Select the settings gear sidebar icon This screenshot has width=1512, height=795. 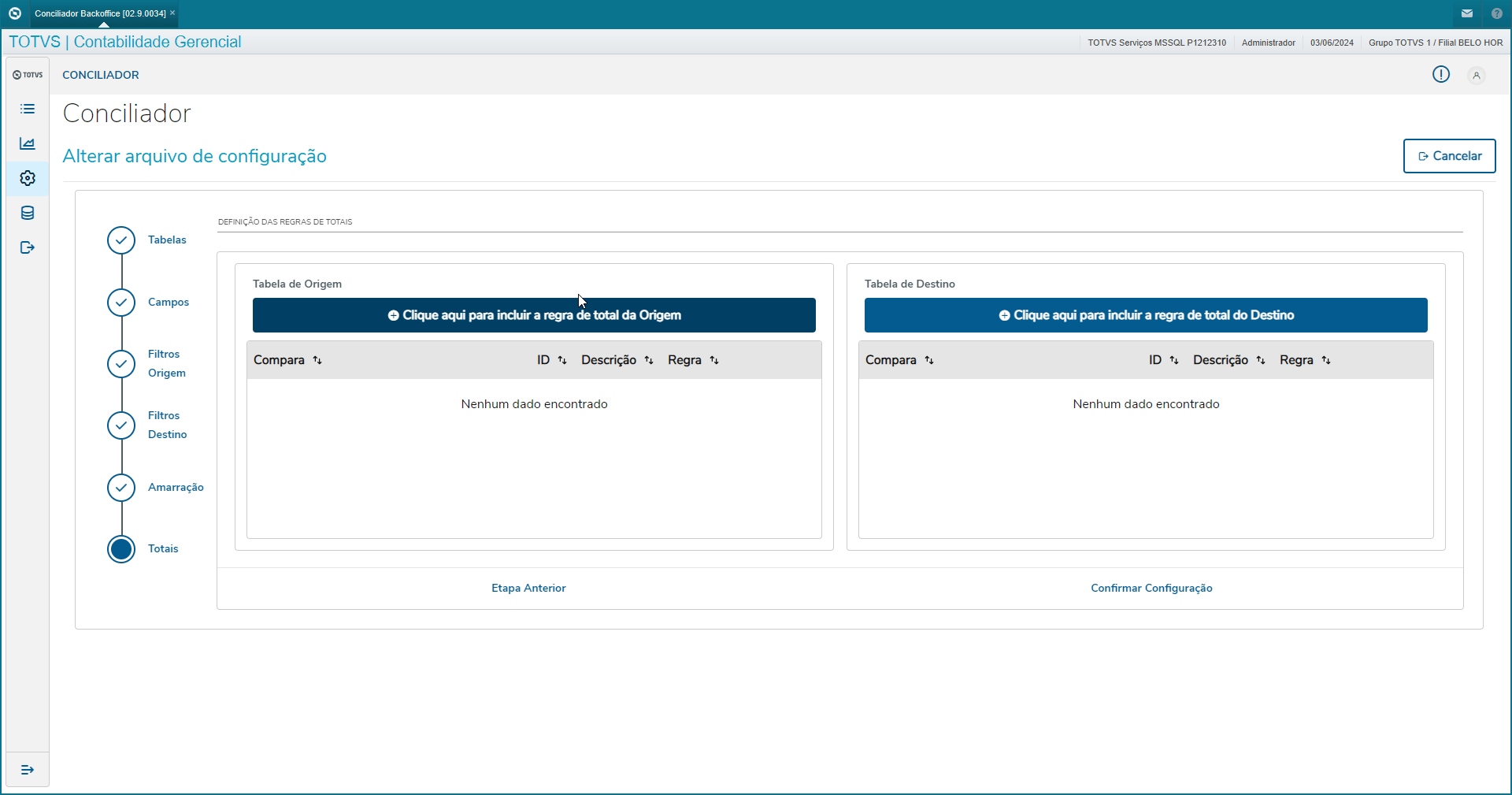[x=28, y=178]
